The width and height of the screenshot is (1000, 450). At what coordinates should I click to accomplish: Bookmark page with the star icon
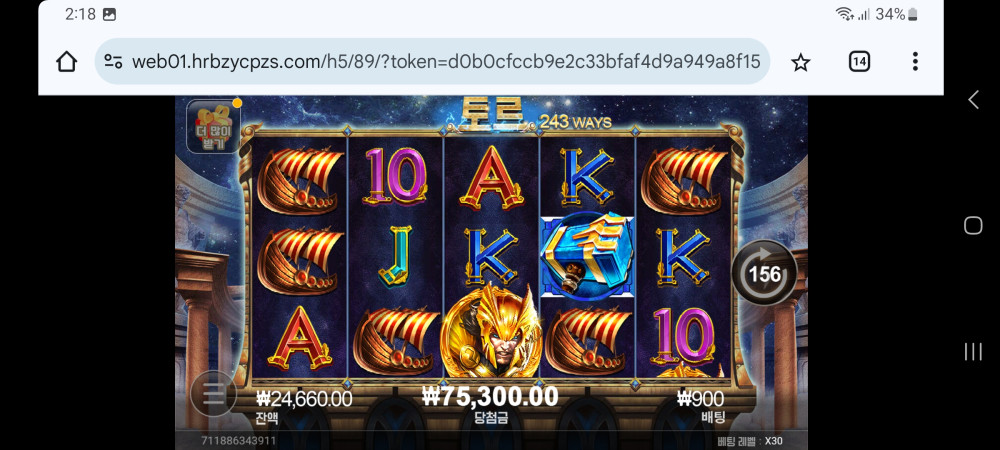[800, 62]
